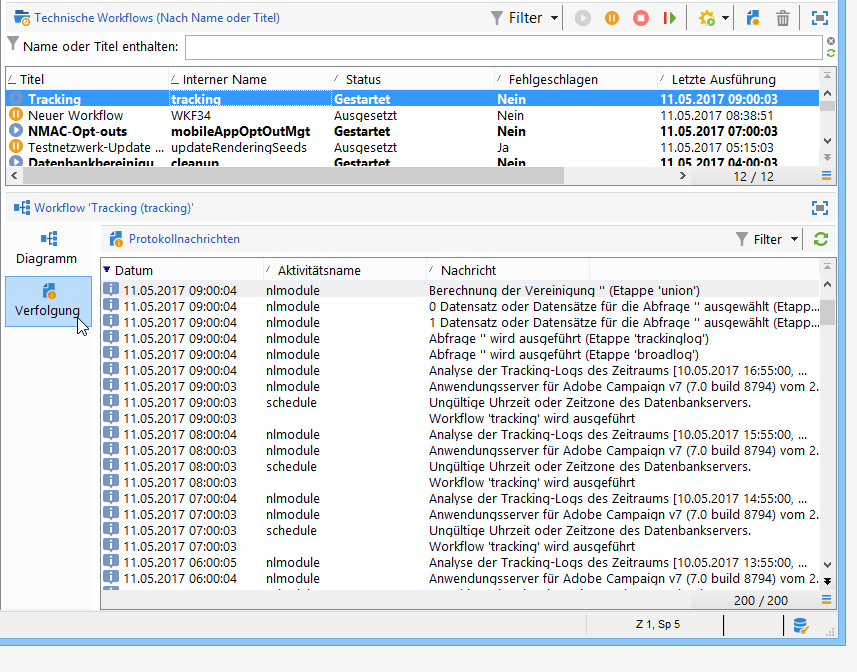Image resolution: width=857 pixels, height=672 pixels.
Task: Switch to the Diagramm tab
Action: (47, 247)
